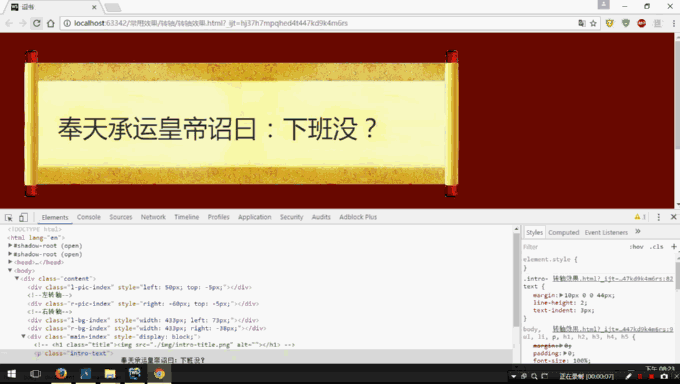
Task: Bookmark this page with the star icon
Action: tap(593, 23)
